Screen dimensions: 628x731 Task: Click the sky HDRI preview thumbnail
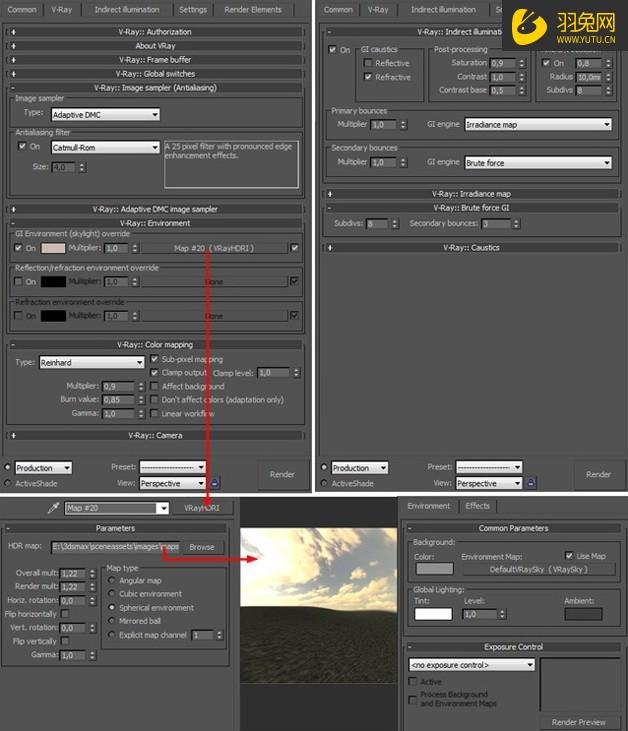tap(318, 605)
